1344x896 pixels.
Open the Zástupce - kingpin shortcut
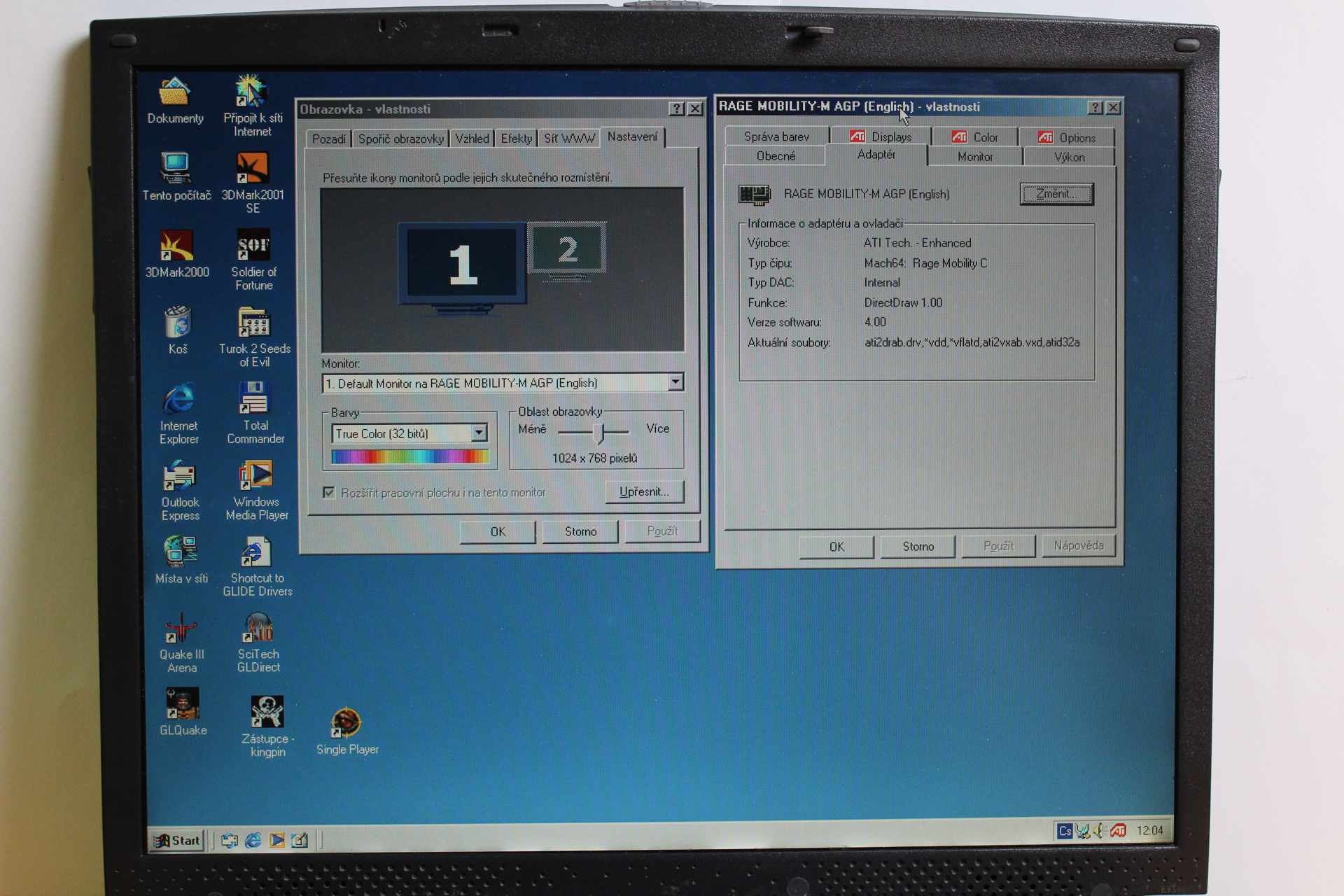267,726
